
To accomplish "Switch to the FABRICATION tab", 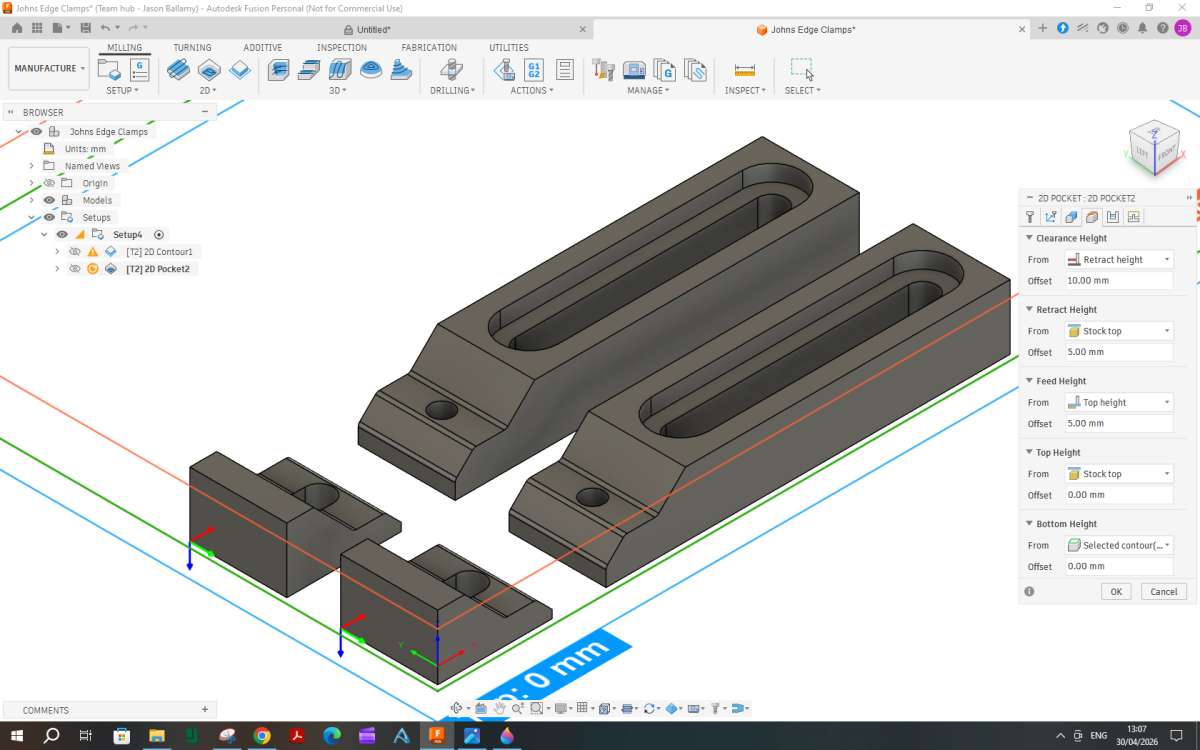I will pyautogui.click(x=429, y=47).
